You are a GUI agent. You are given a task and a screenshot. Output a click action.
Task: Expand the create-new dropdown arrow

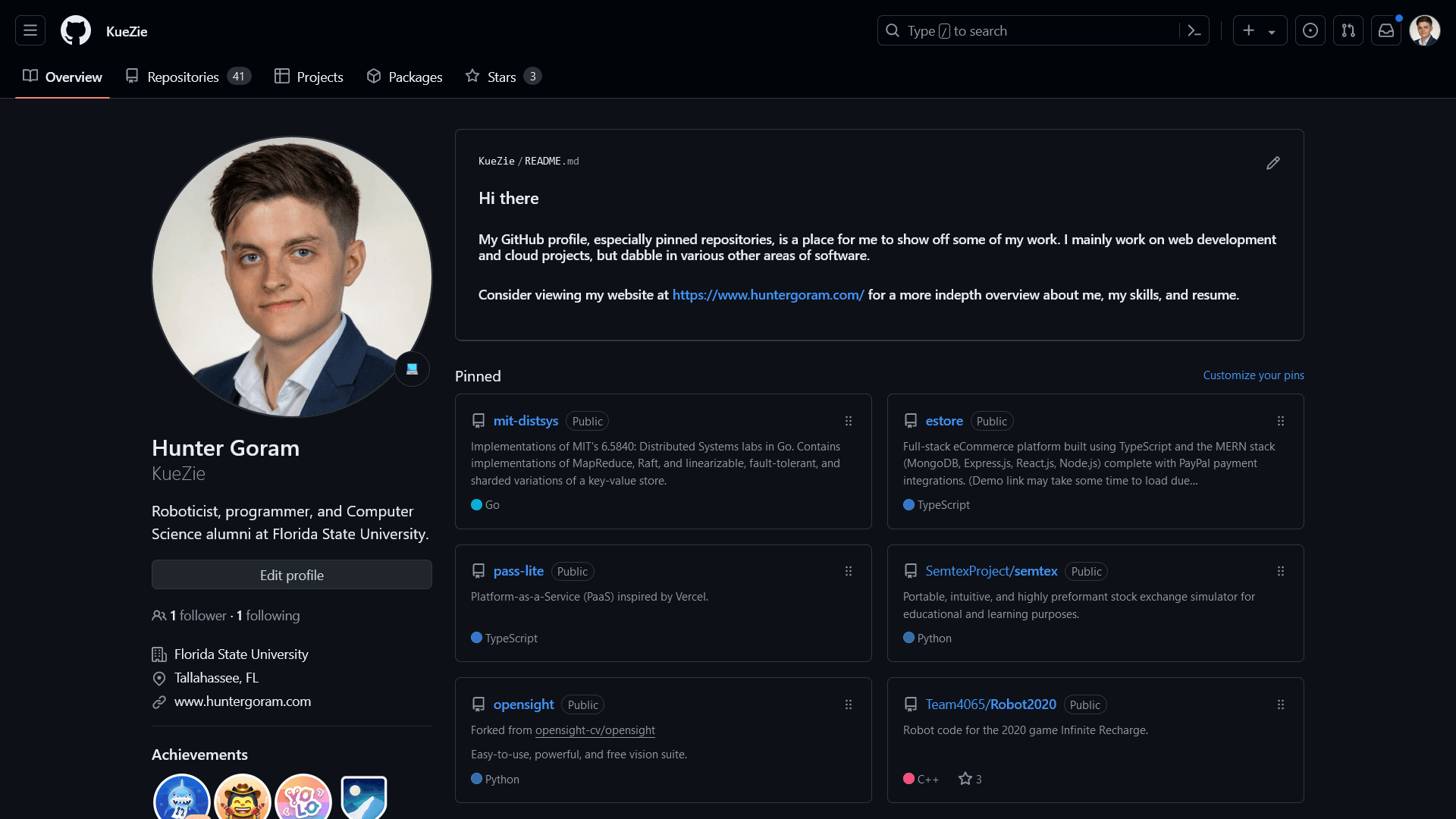point(1272,31)
